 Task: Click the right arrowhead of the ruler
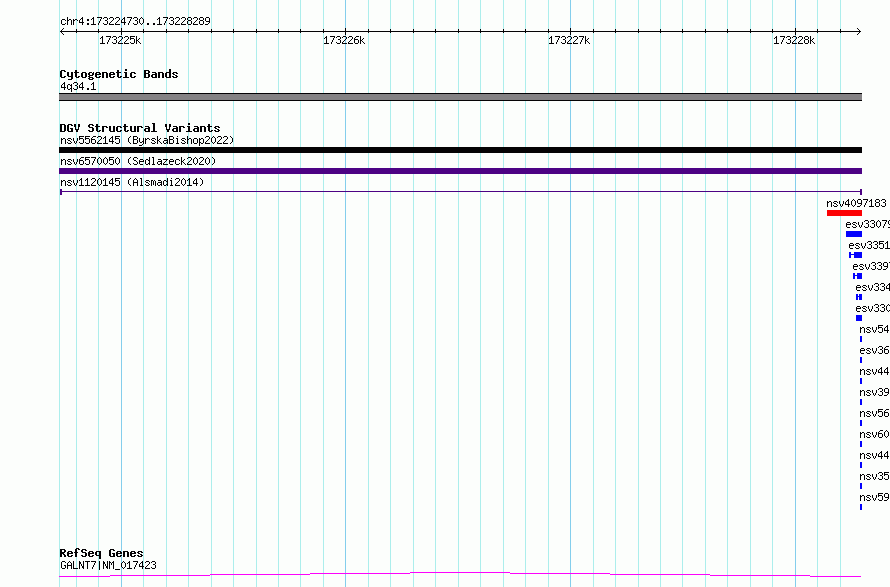(859, 32)
